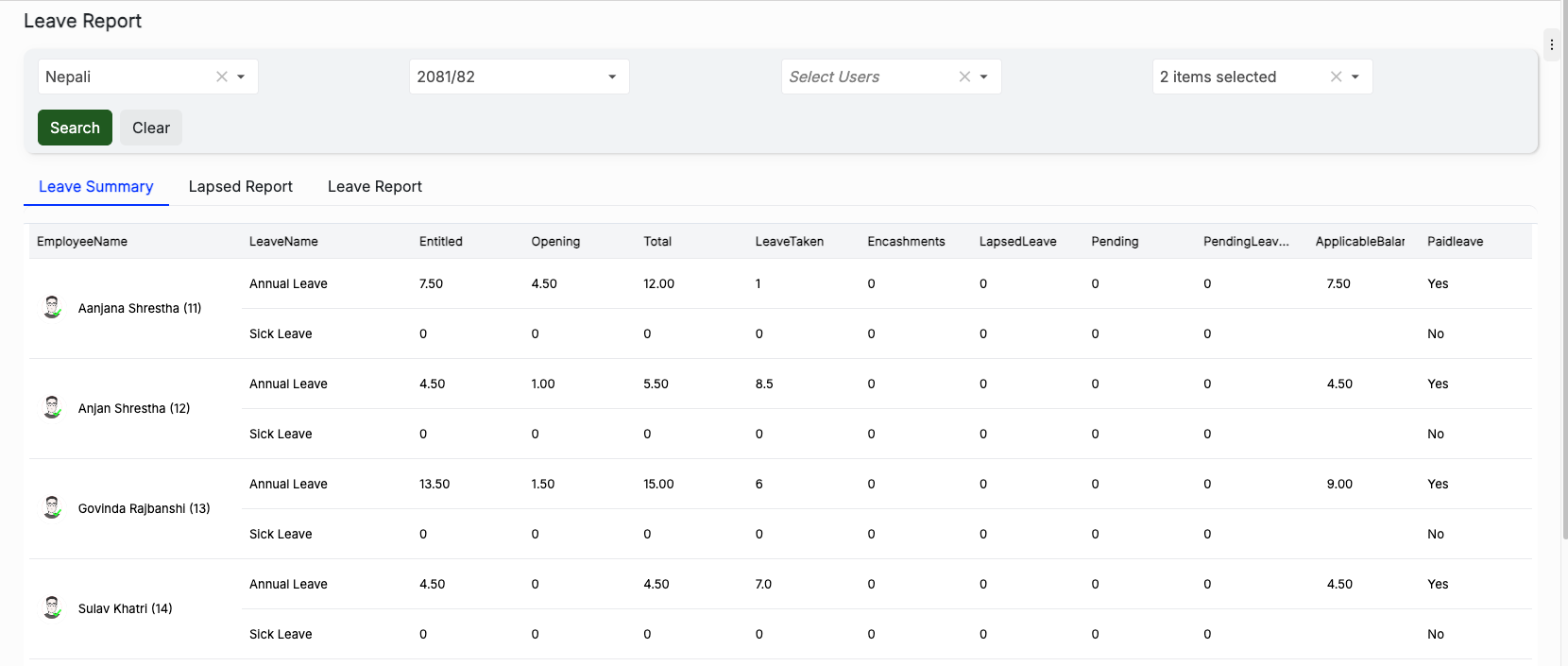Select employee name Anjan Shrestha (12)
Screen dimensions: 1568x666
[134, 408]
